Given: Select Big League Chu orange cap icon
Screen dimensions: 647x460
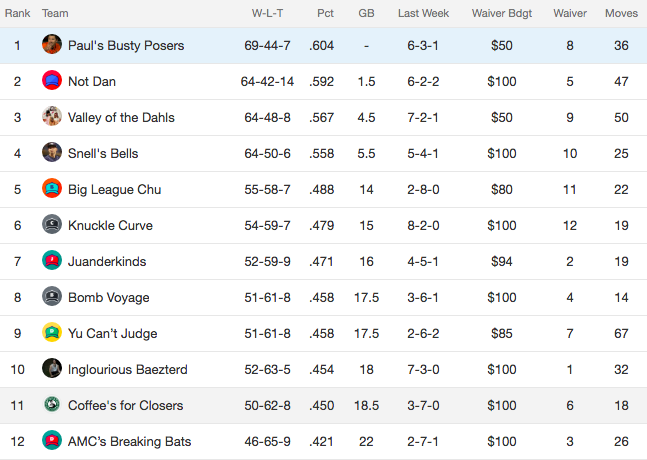Looking at the screenshot, I should click(52, 189).
